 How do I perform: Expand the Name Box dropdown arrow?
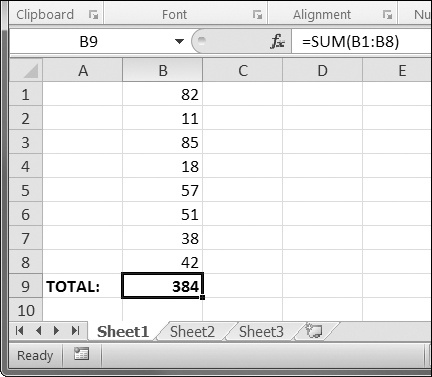tap(179, 42)
